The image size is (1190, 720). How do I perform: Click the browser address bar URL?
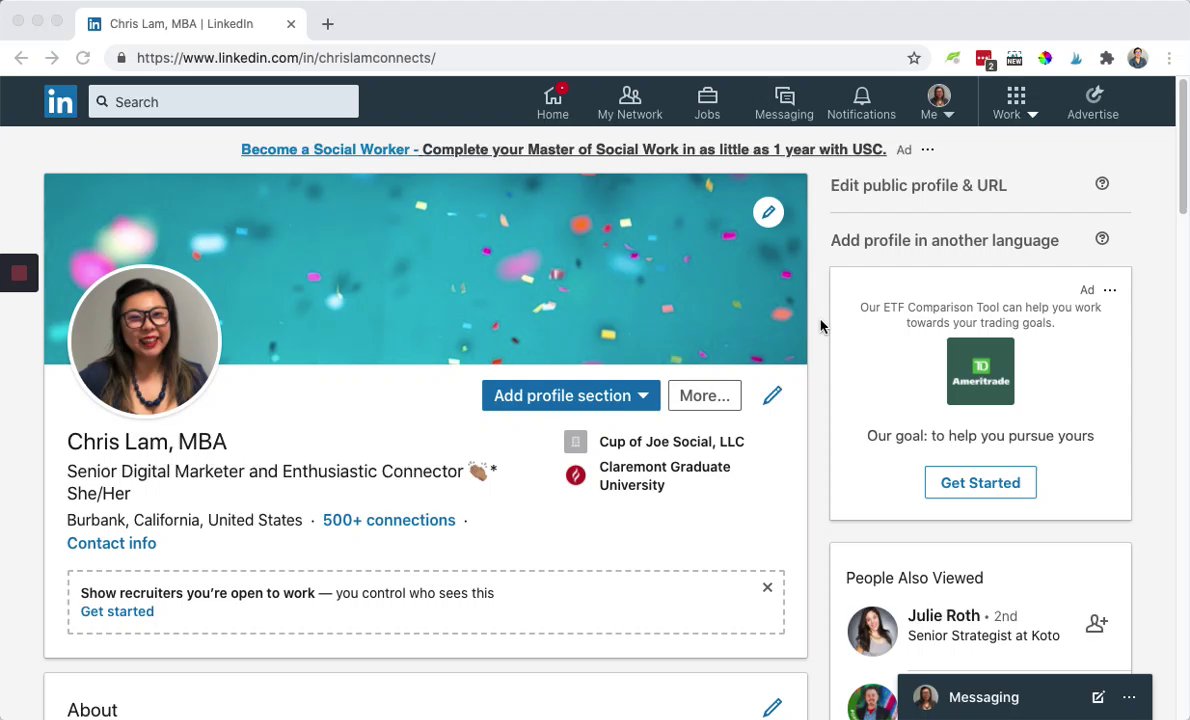point(286,58)
